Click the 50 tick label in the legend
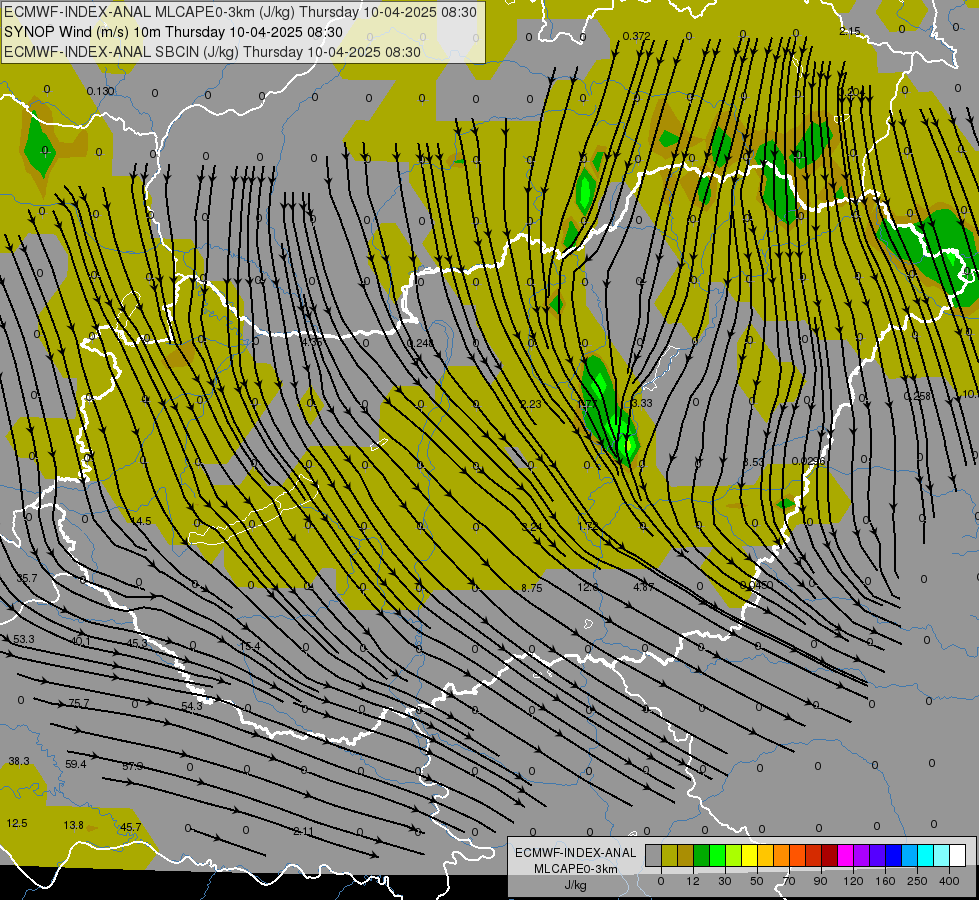The width and height of the screenshot is (979, 900). (x=757, y=881)
